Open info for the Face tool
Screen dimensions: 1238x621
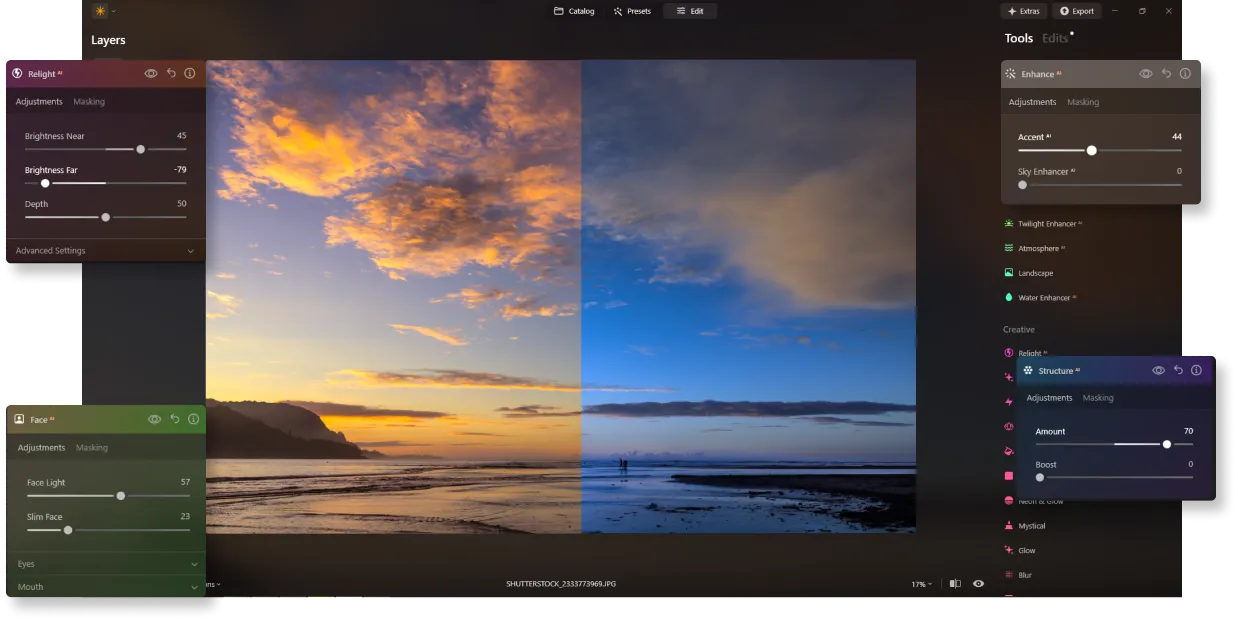[193, 419]
